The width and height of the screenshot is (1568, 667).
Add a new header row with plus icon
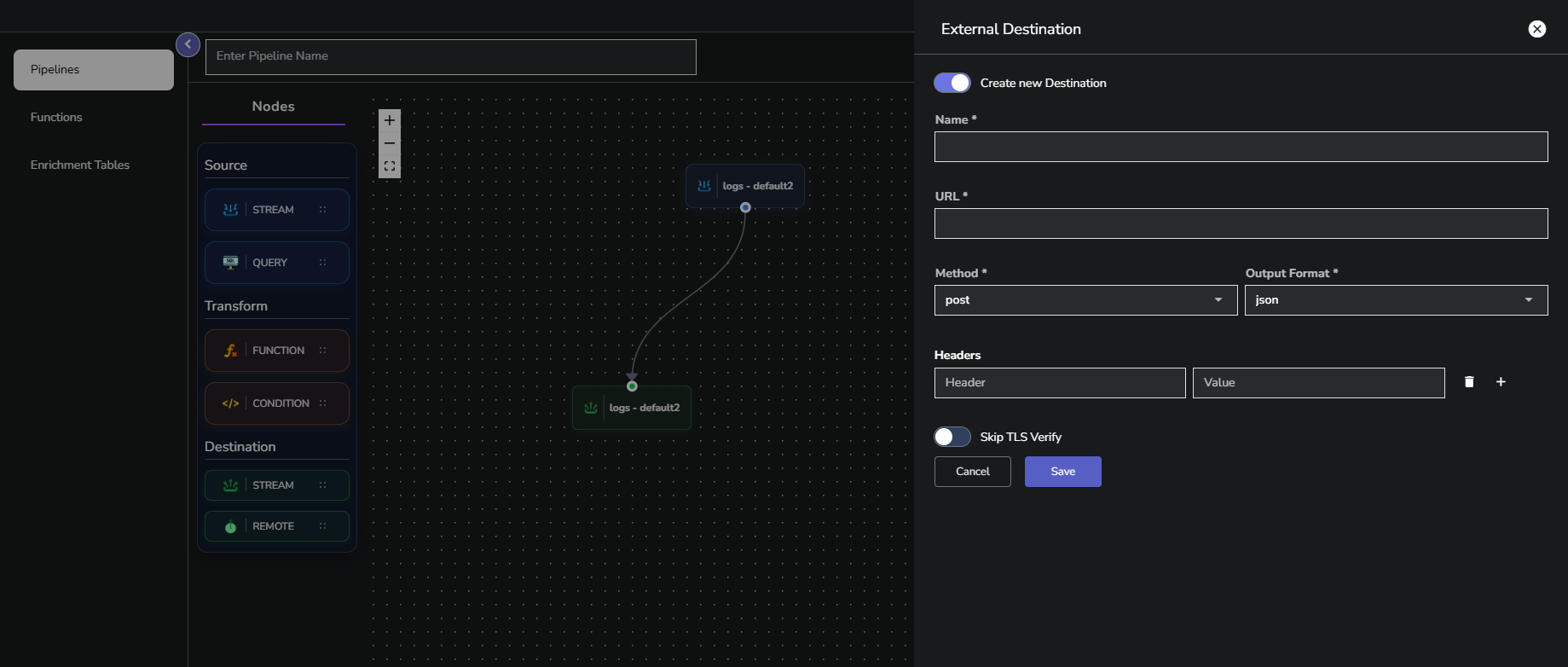coord(1501,382)
